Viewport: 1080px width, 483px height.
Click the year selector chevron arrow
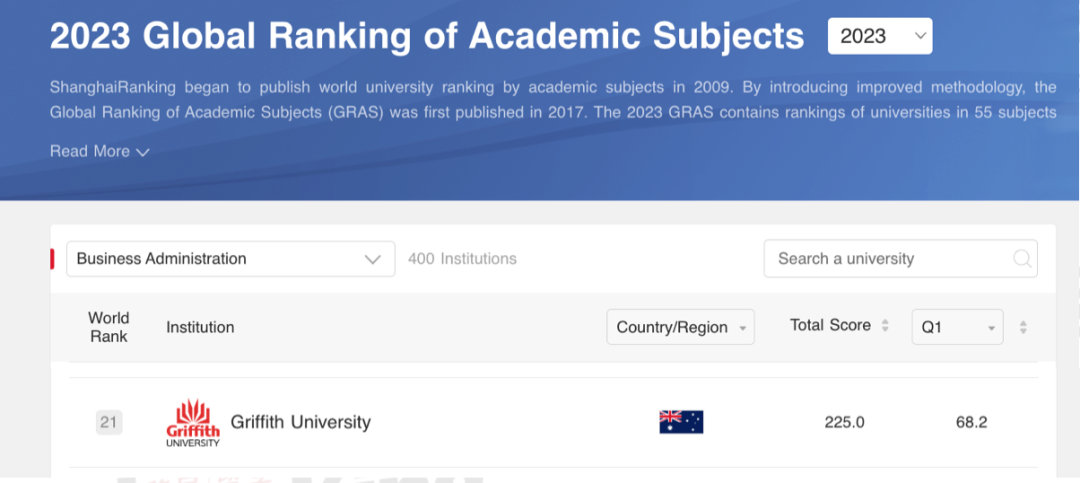[x=920, y=36]
